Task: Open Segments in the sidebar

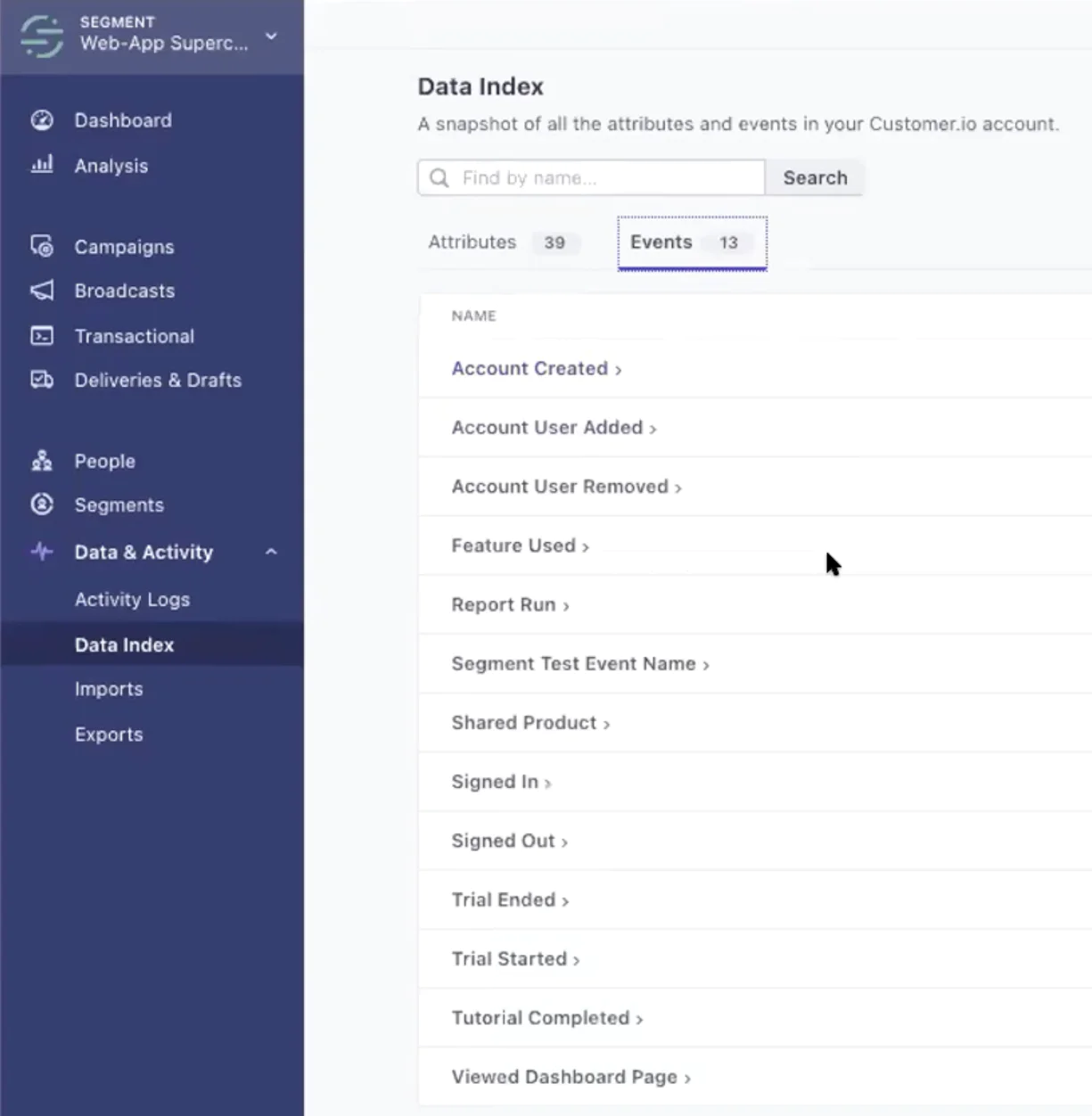Action: 119,505
